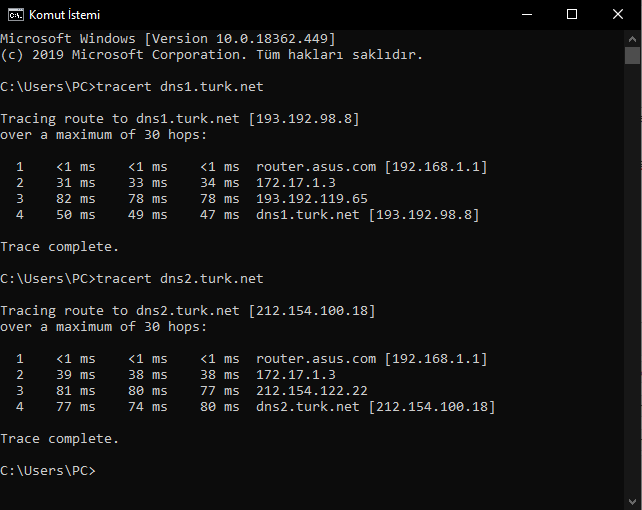Click the final C:\Users\PC> prompt line
The image size is (642, 510).
click(48, 471)
